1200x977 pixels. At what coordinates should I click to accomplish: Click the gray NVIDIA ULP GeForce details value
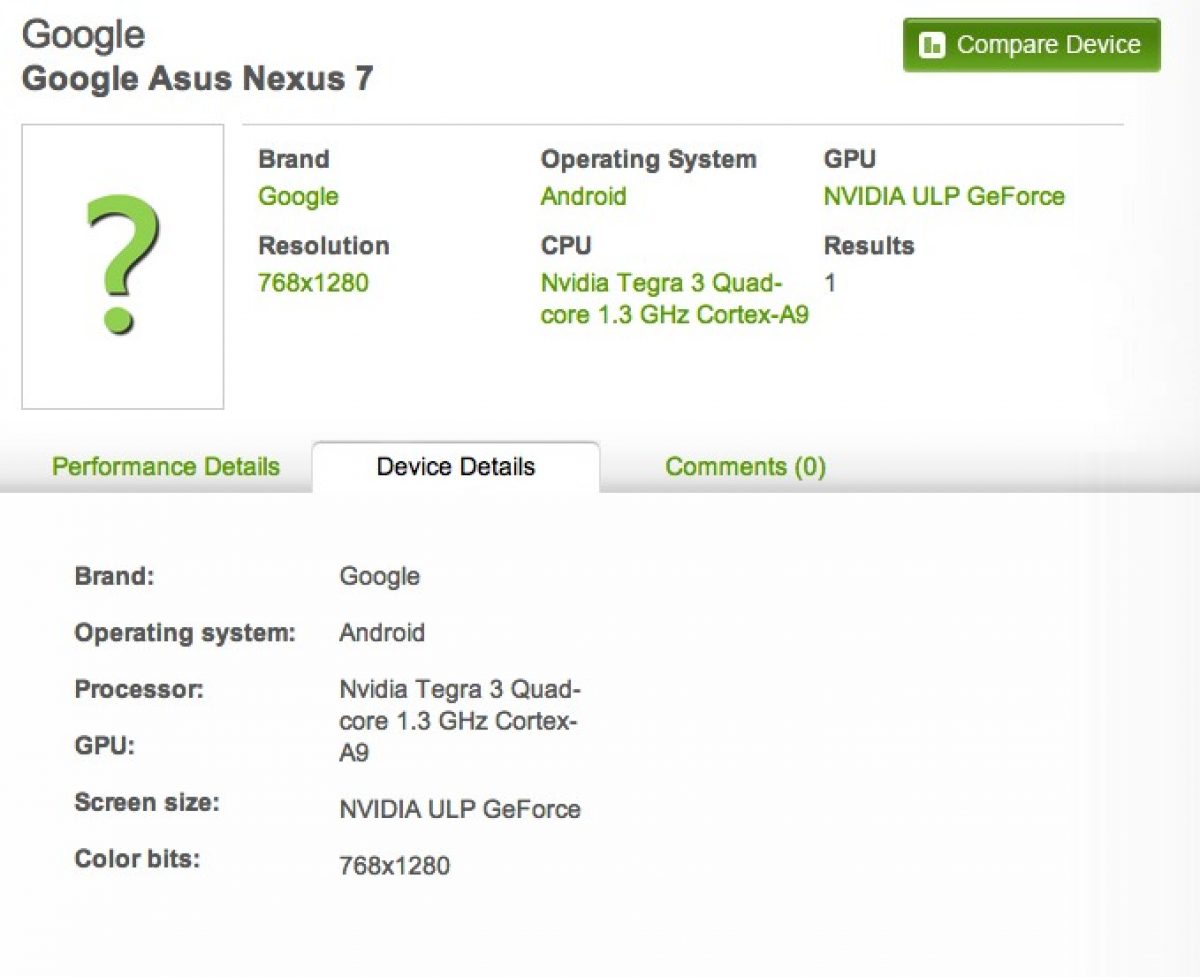459,809
